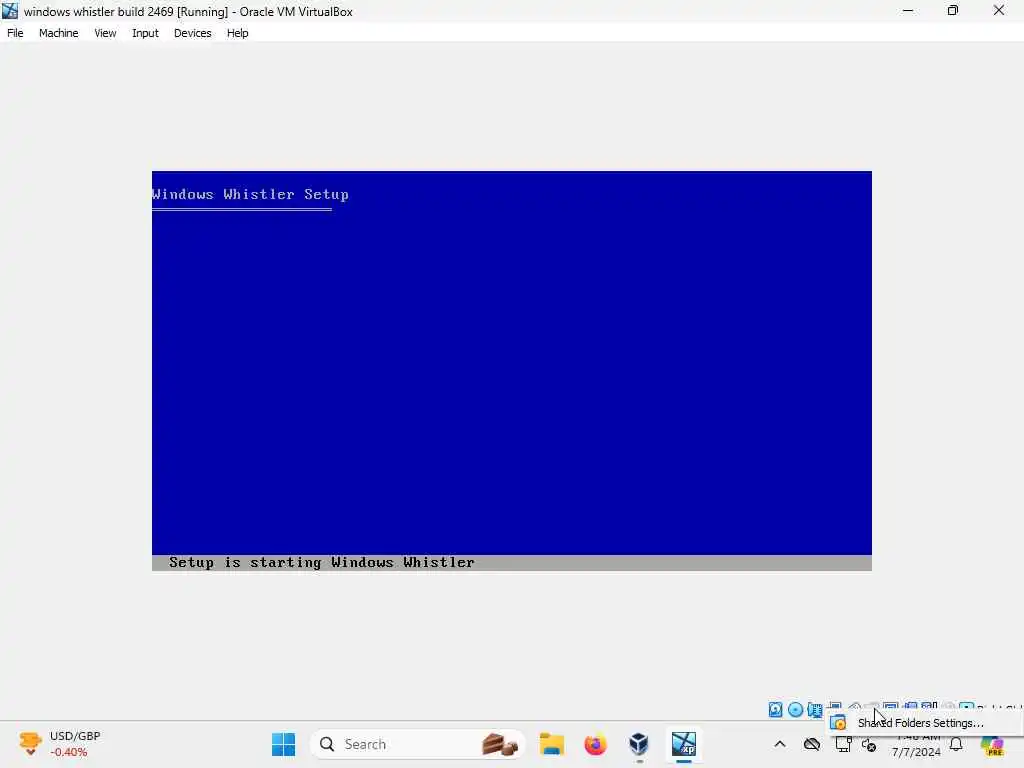The width and height of the screenshot is (1024, 768).
Task: Open the Copilot preview icon
Action: [x=992, y=744]
